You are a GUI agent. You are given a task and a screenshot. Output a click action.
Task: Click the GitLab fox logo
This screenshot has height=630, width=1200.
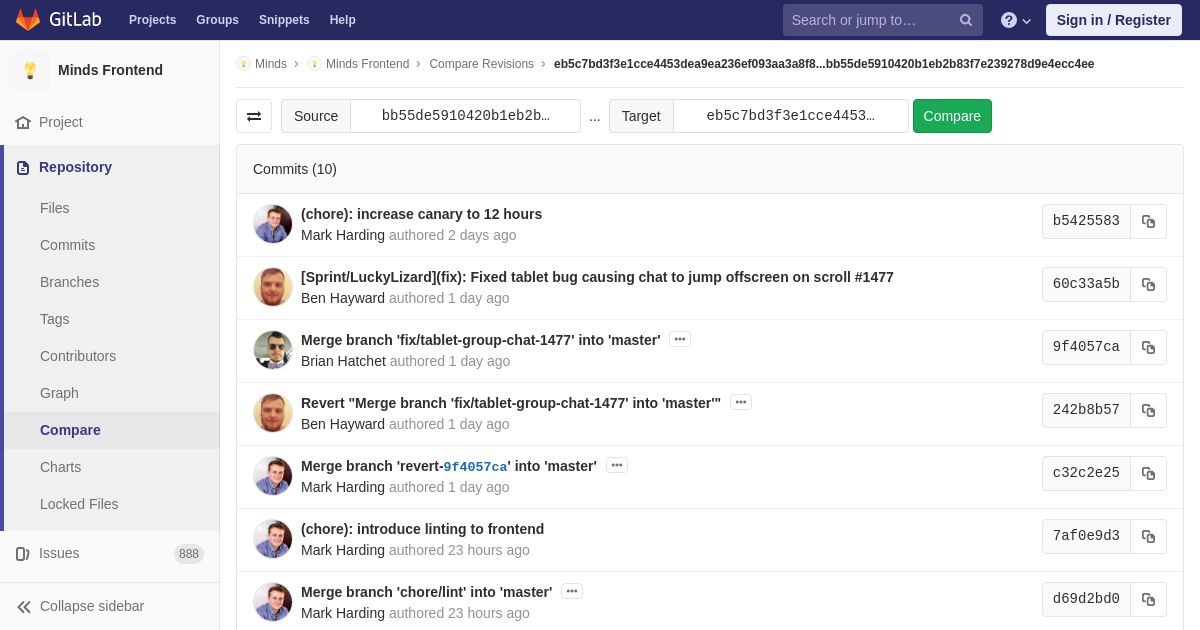(28, 20)
